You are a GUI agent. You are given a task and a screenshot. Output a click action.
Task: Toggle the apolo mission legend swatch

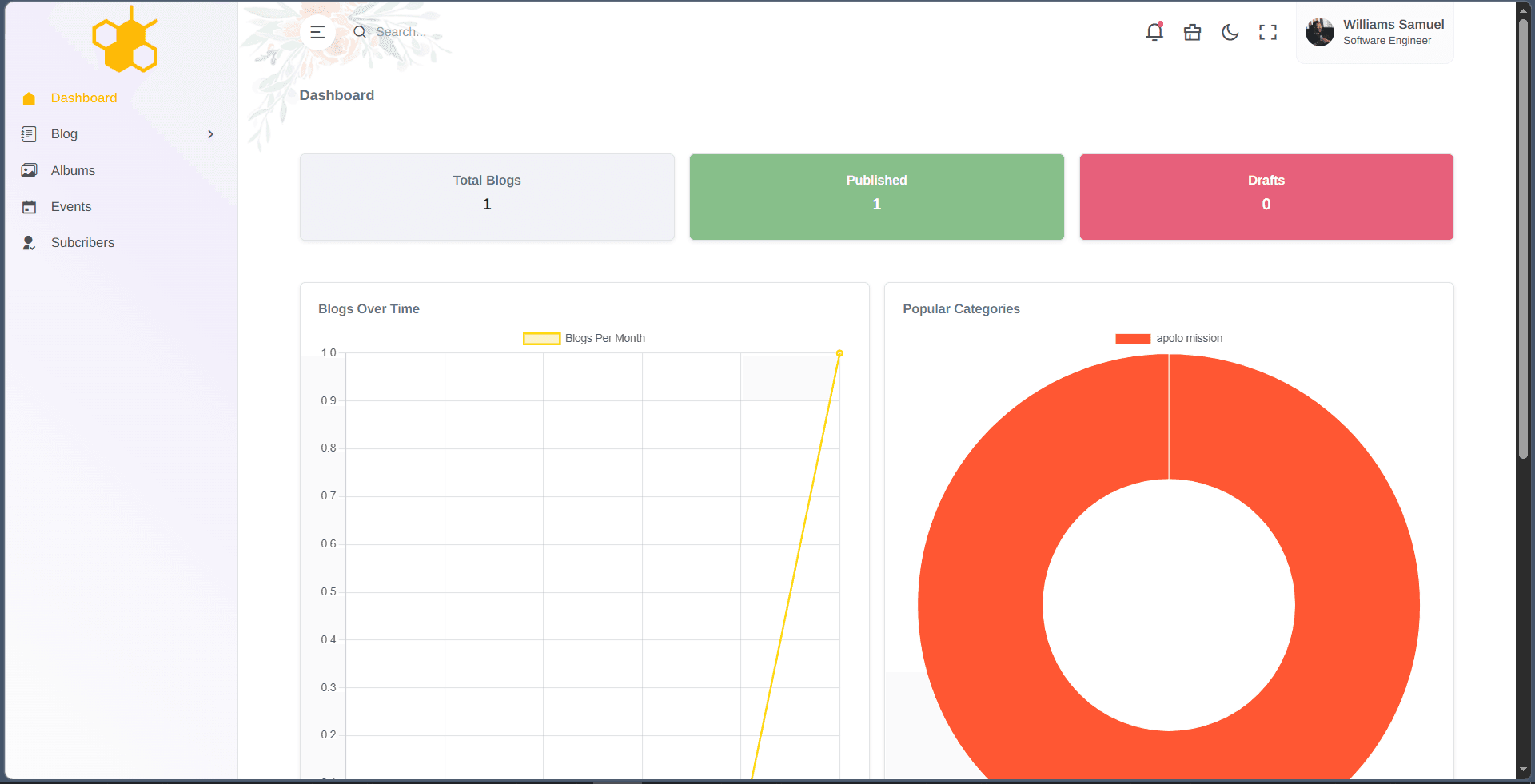pos(1133,339)
